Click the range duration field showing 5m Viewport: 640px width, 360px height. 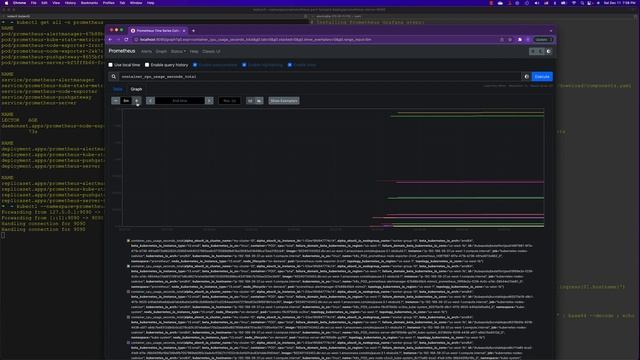(x=127, y=101)
